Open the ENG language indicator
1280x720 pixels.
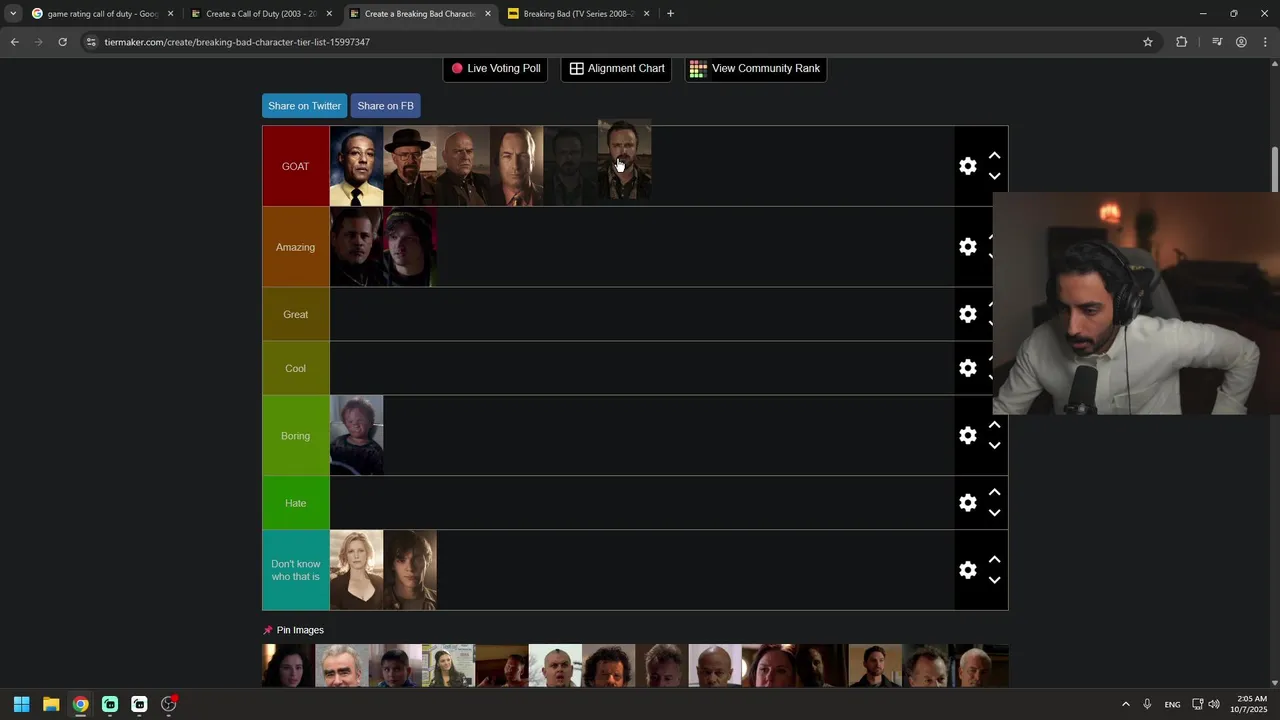(1172, 704)
